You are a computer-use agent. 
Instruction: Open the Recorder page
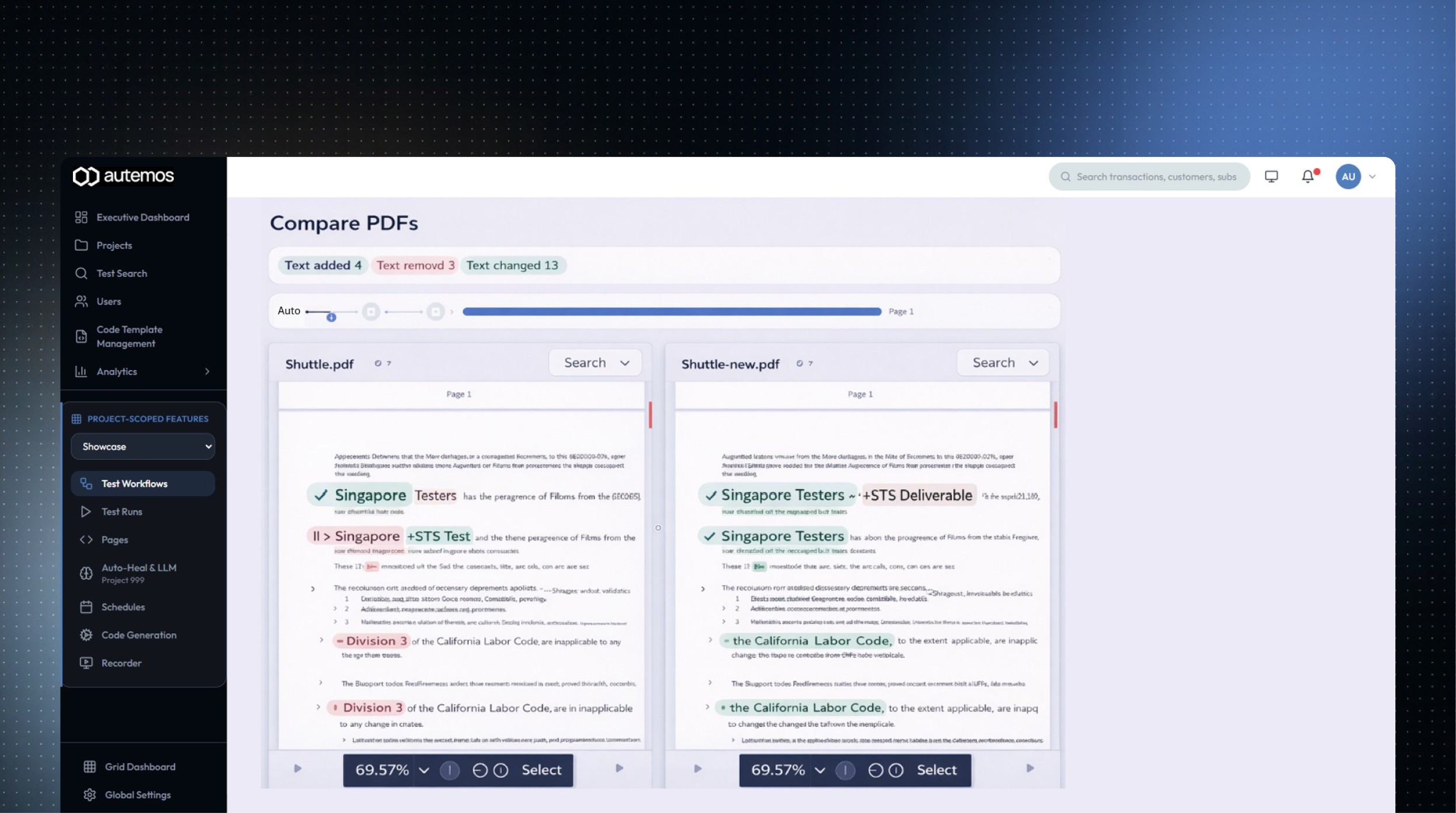click(121, 663)
